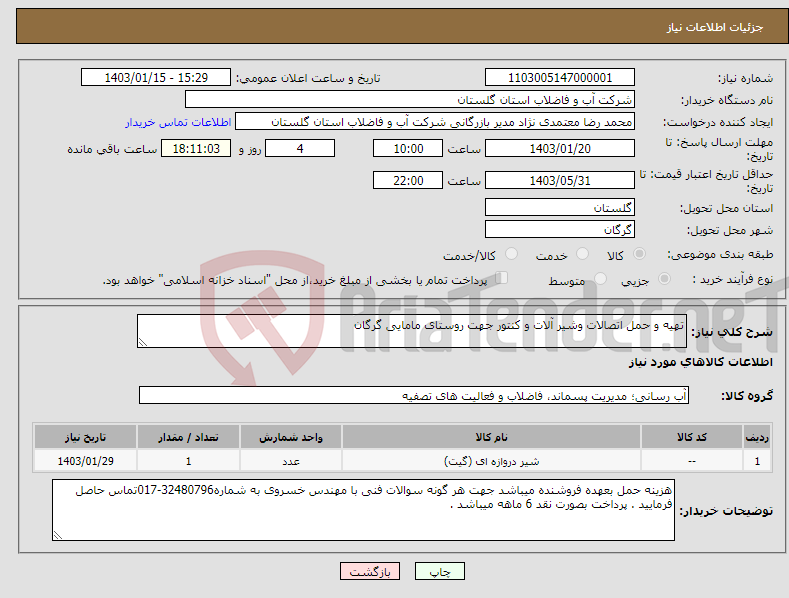Viewport: 789px width, 598px height.
Task: Click the چاپ (print) button
Action: 439,571
